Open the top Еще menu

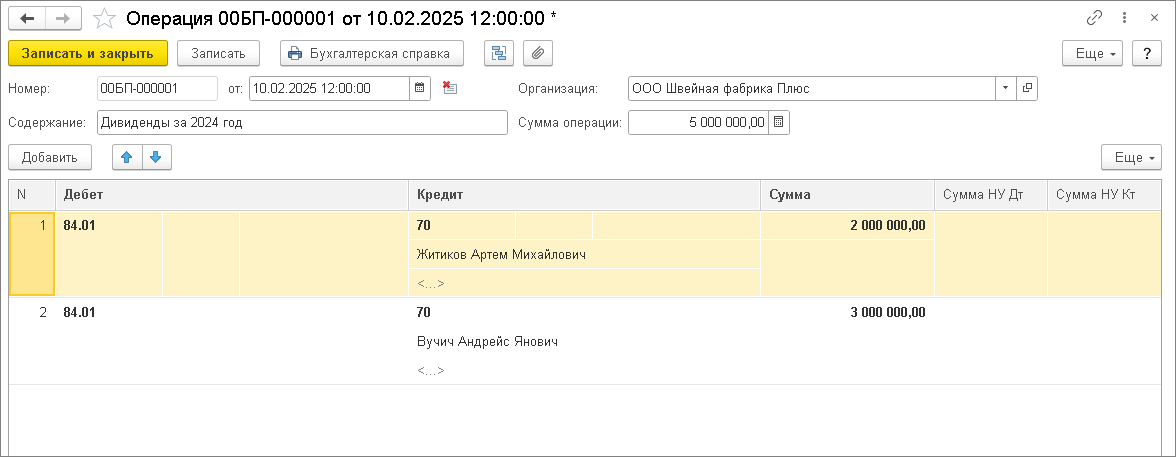(1092, 53)
